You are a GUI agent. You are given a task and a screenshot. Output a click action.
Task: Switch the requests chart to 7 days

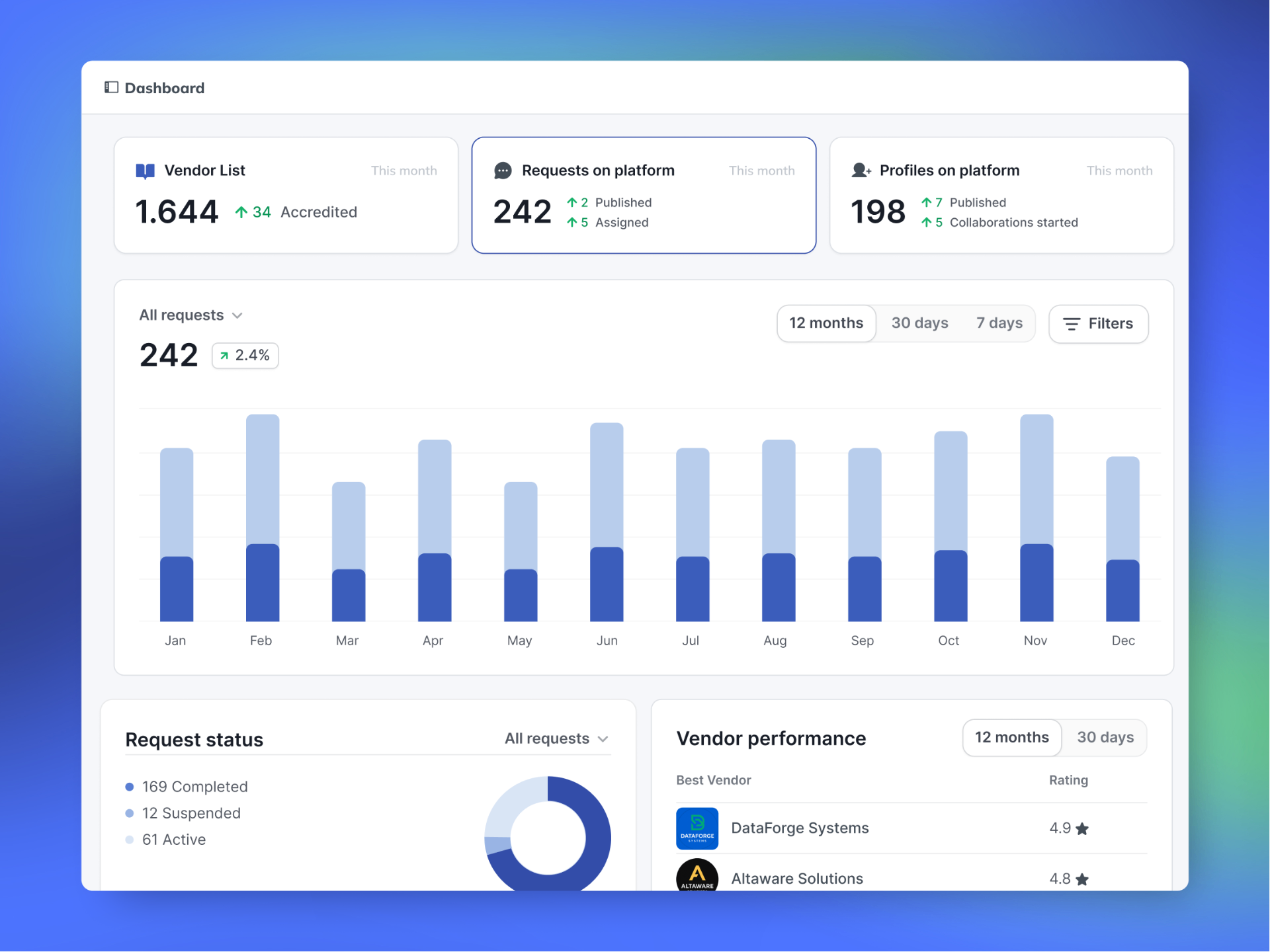click(999, 323)
